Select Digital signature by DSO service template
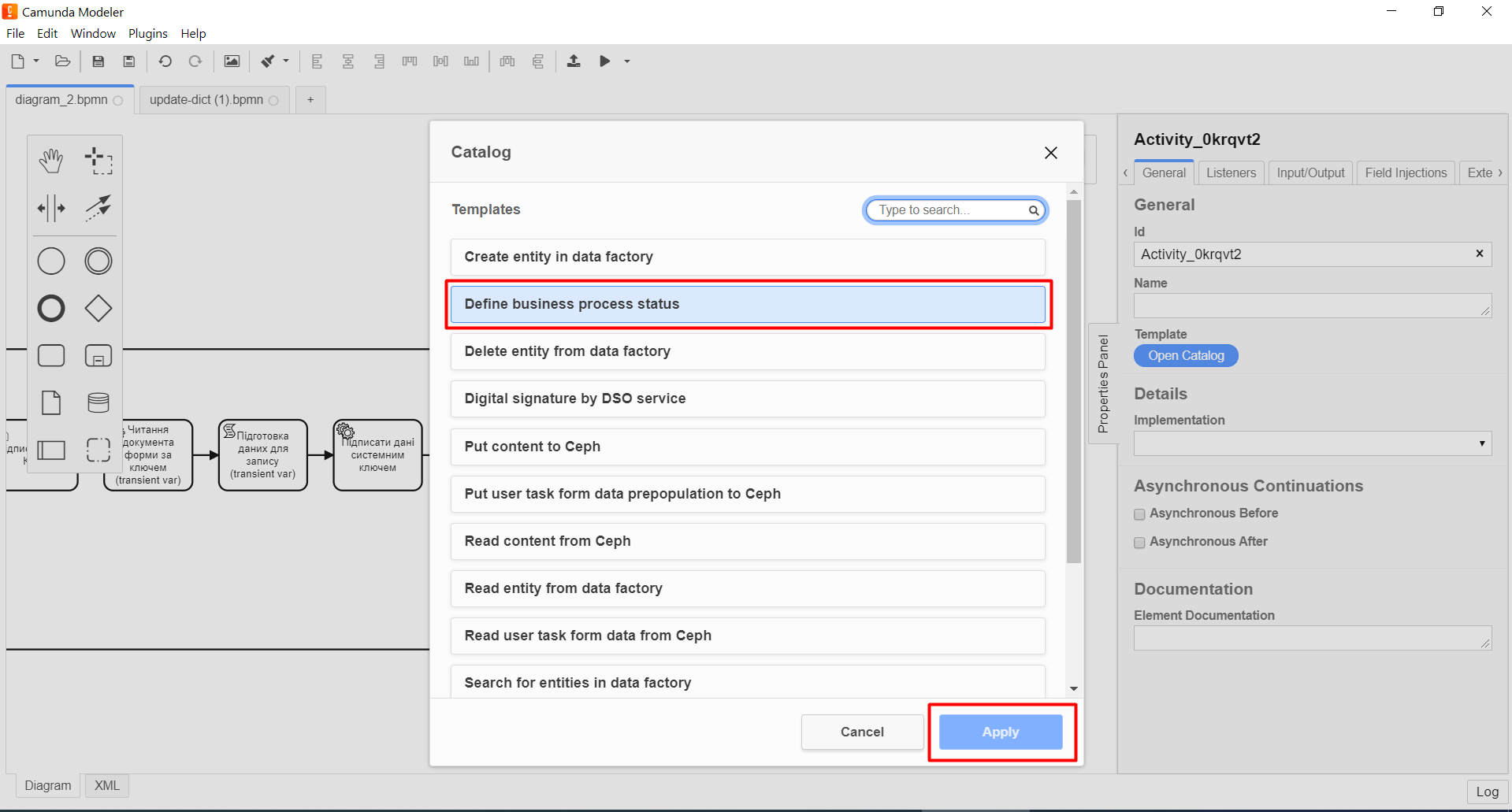The width and height of the screenshot is (1512, 812). pos(748,399)
